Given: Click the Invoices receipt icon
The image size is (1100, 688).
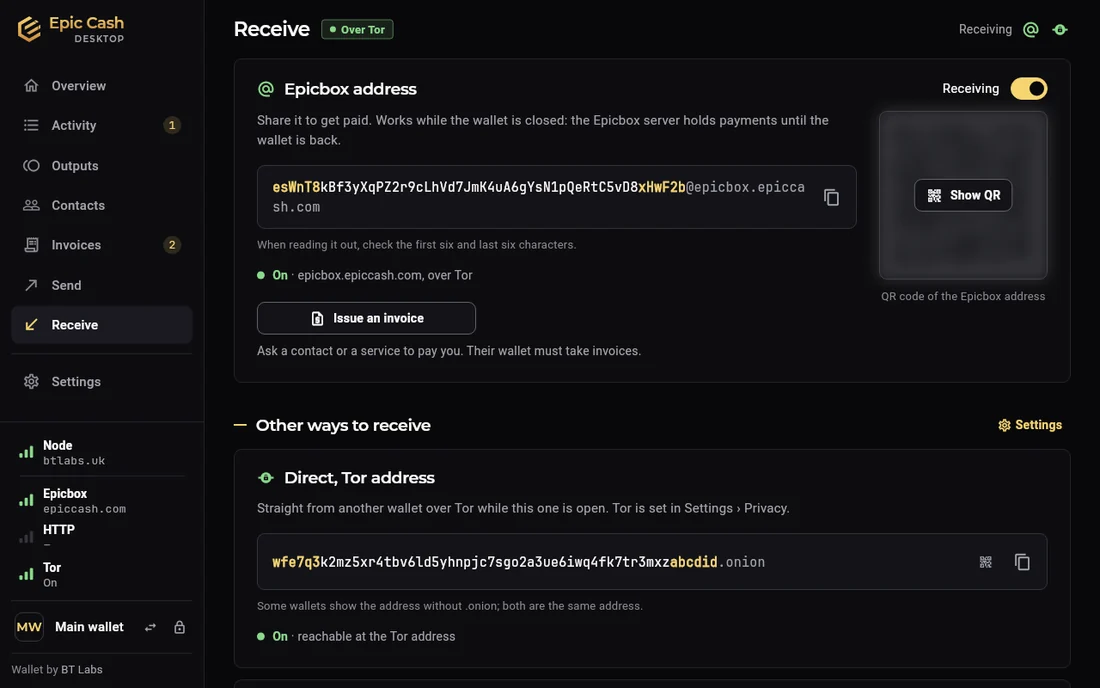Looking at the screenshot, I should click(31, 245).
